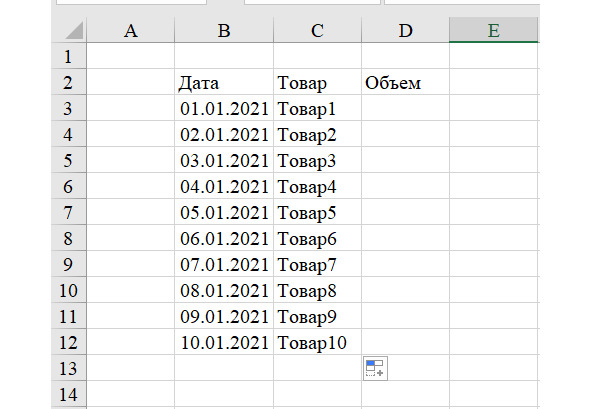Viewport: 591px width, 409px height.
Task: Select cell containing Товар10
Action: click(x=317, y=342)
